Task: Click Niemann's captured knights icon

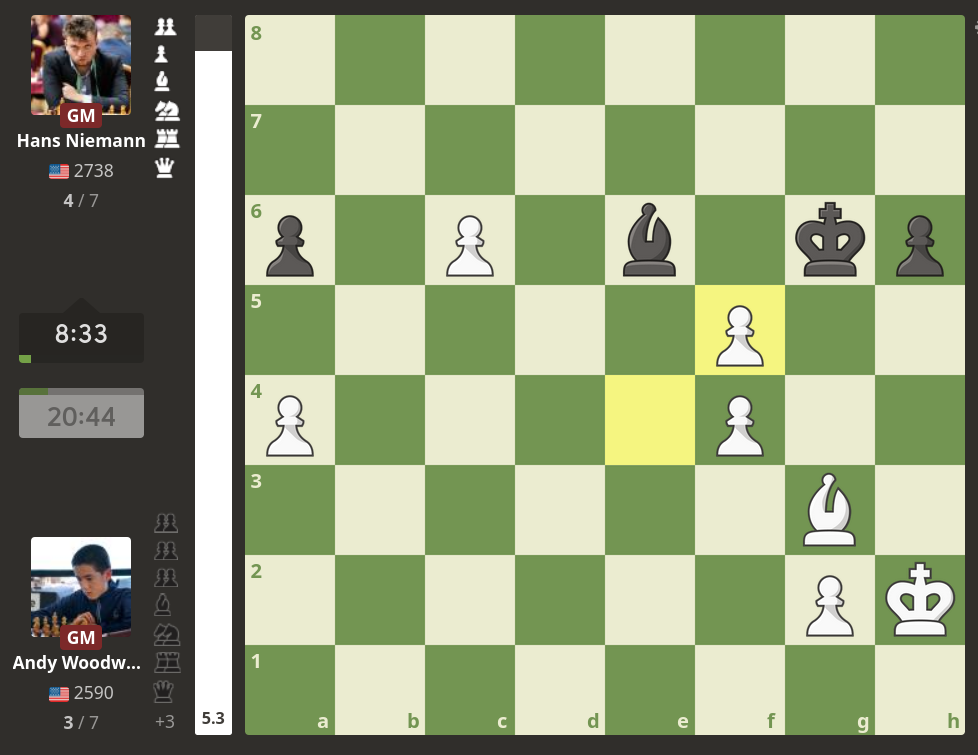Action: click(167, 110)
